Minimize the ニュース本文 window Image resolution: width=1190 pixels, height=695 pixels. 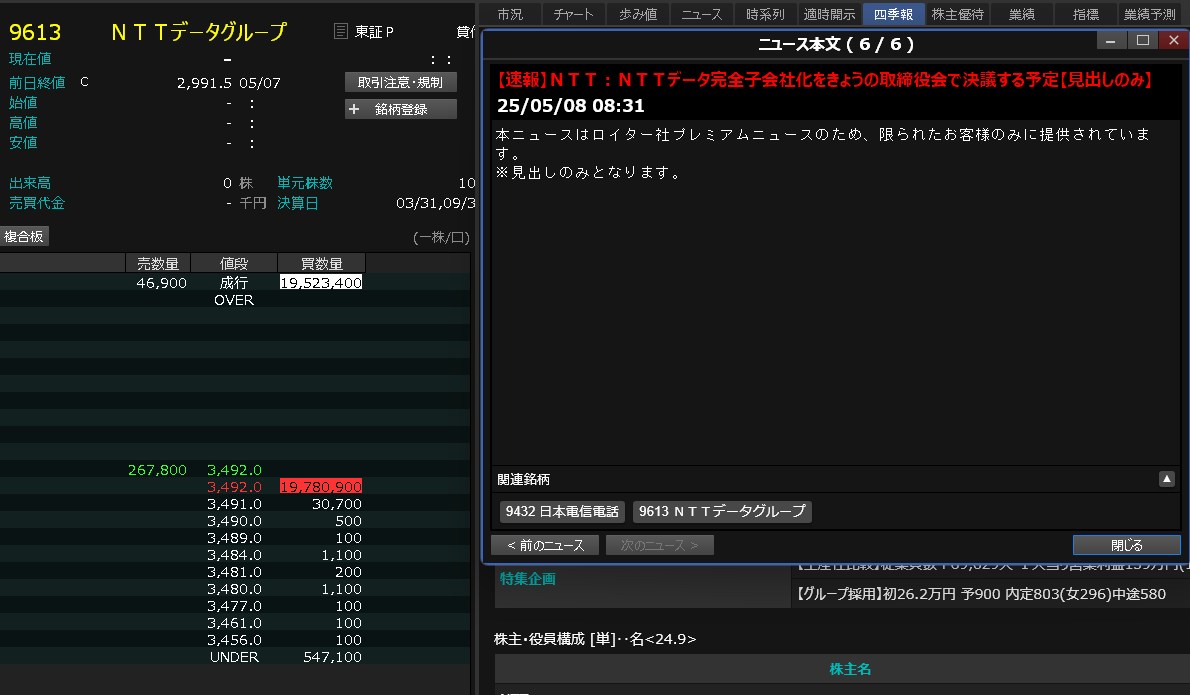point(1110,40)
